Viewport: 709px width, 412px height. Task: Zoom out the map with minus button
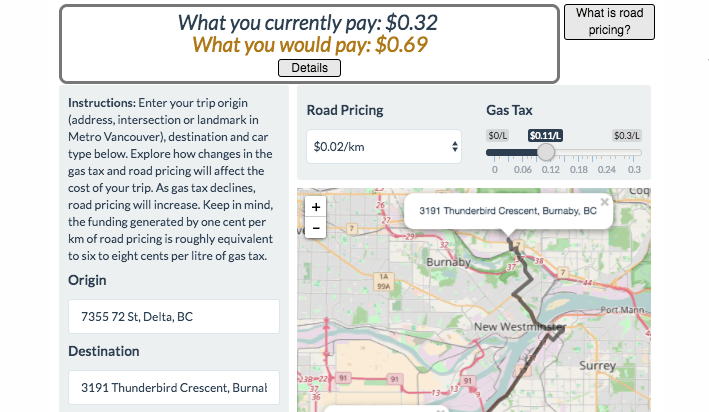(x=316, y=228)
